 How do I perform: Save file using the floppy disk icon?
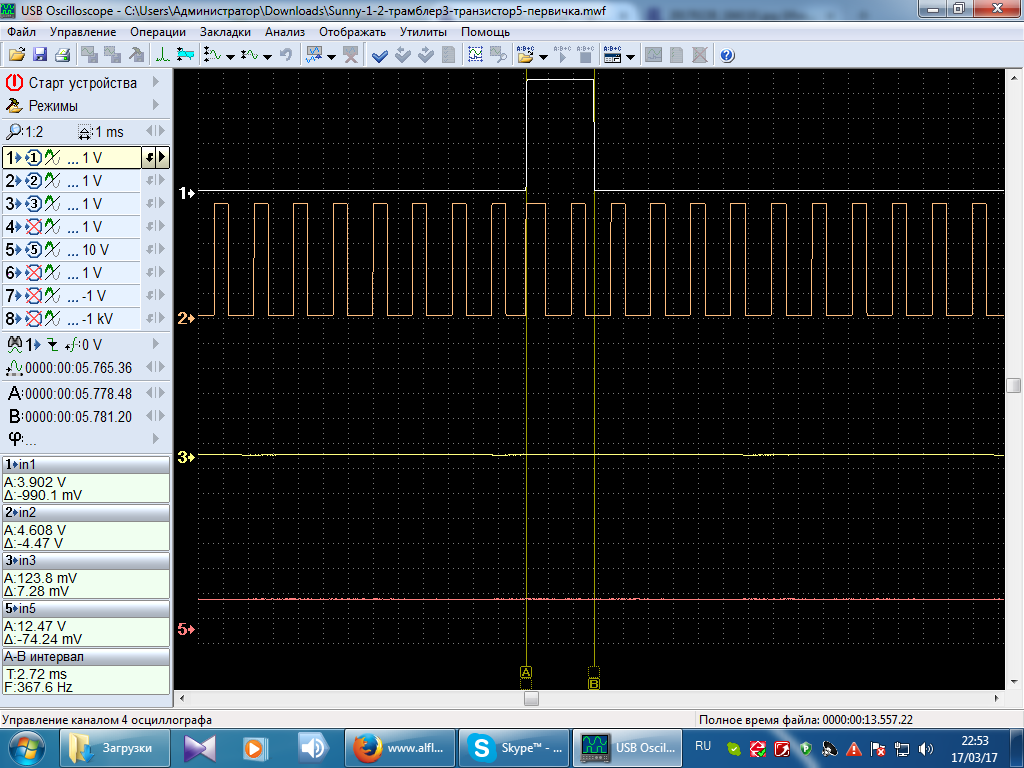(40, 55)
